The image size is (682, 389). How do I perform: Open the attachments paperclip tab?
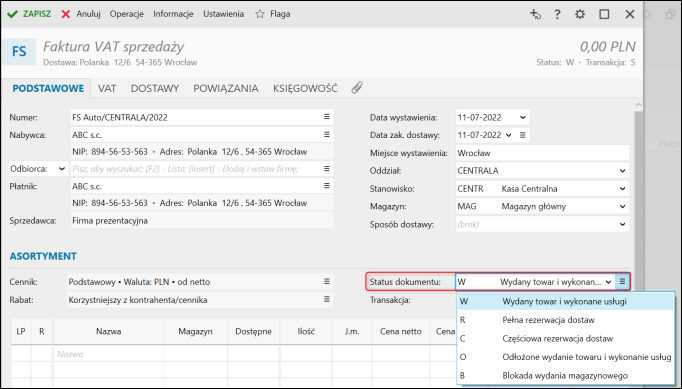point(357,88)
